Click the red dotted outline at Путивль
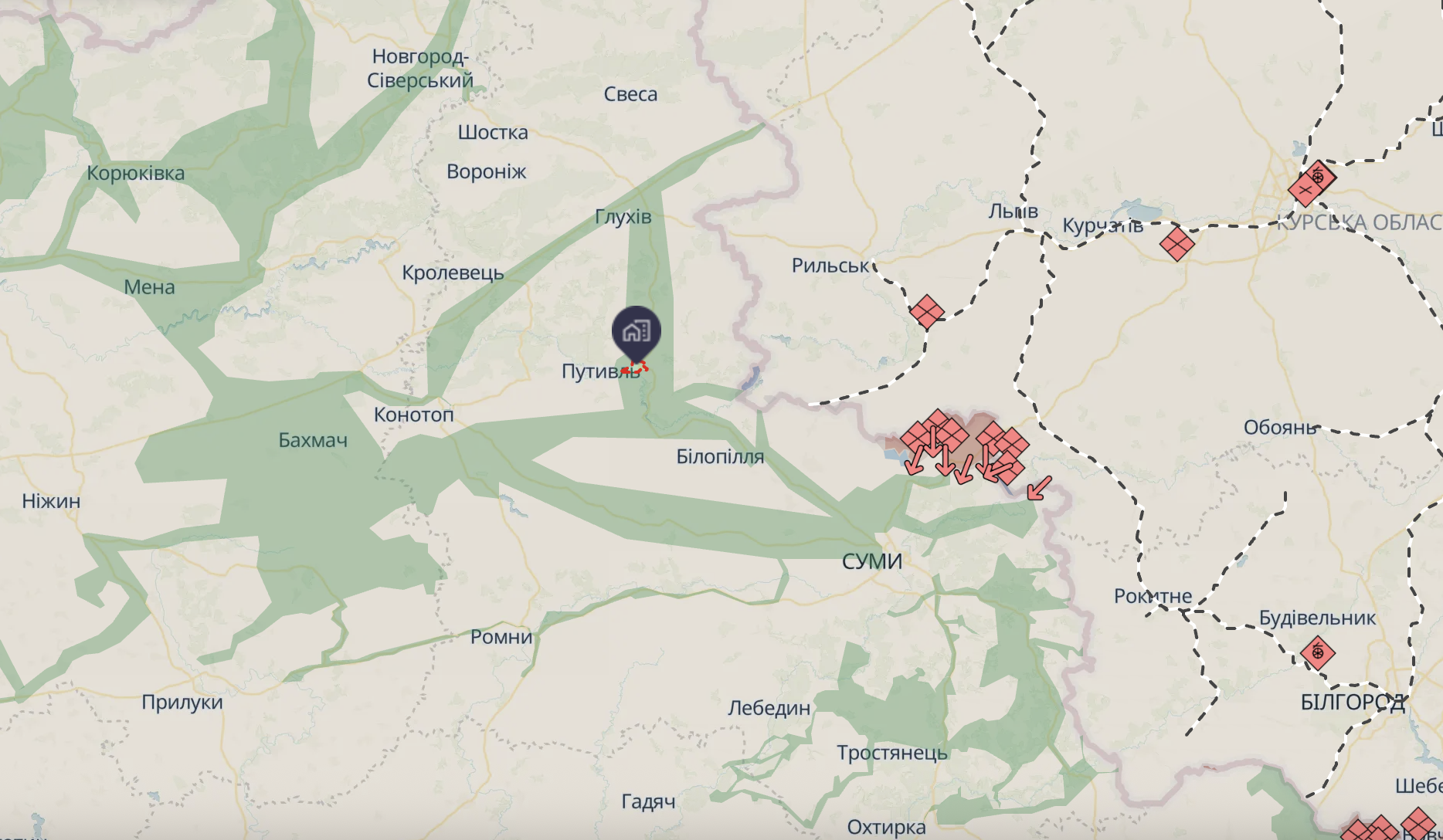Screen dimensions: 1443x840 636,367
